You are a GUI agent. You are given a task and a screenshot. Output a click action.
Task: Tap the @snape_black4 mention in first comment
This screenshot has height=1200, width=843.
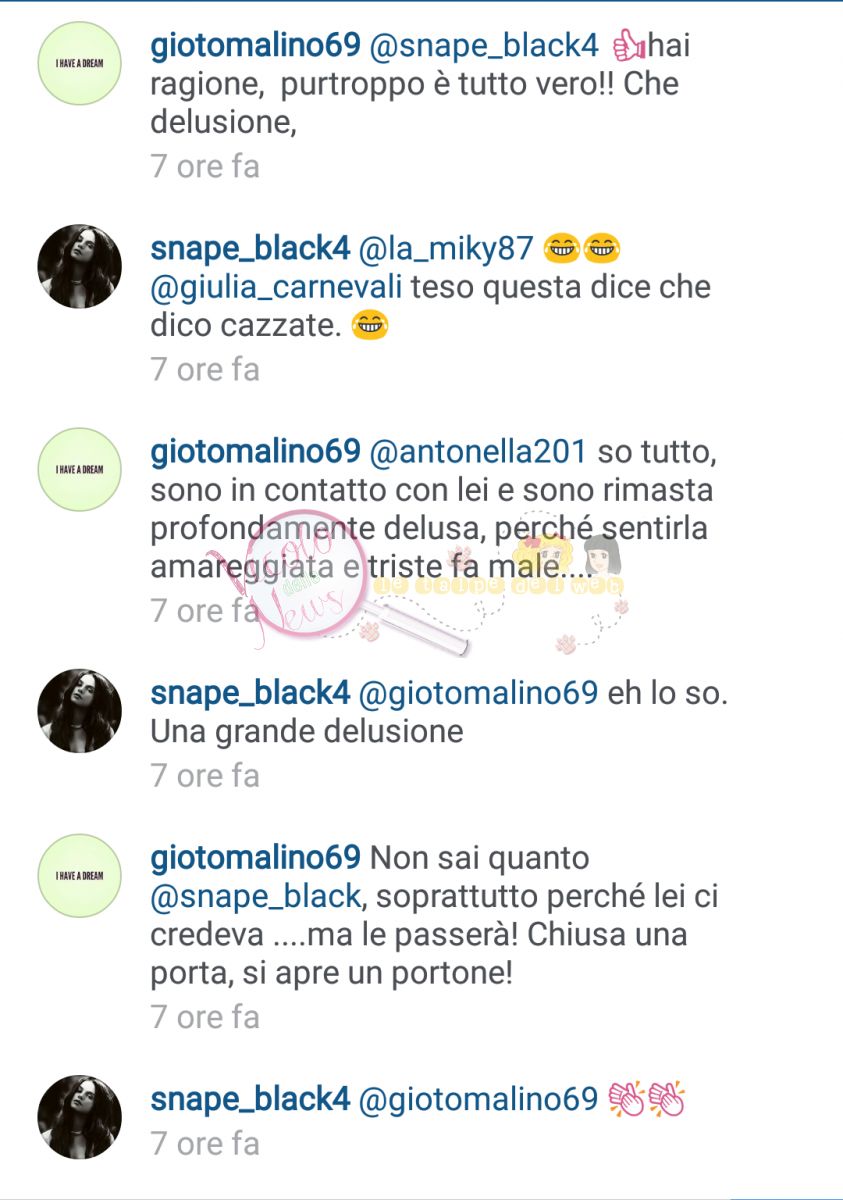coord(484,45)
